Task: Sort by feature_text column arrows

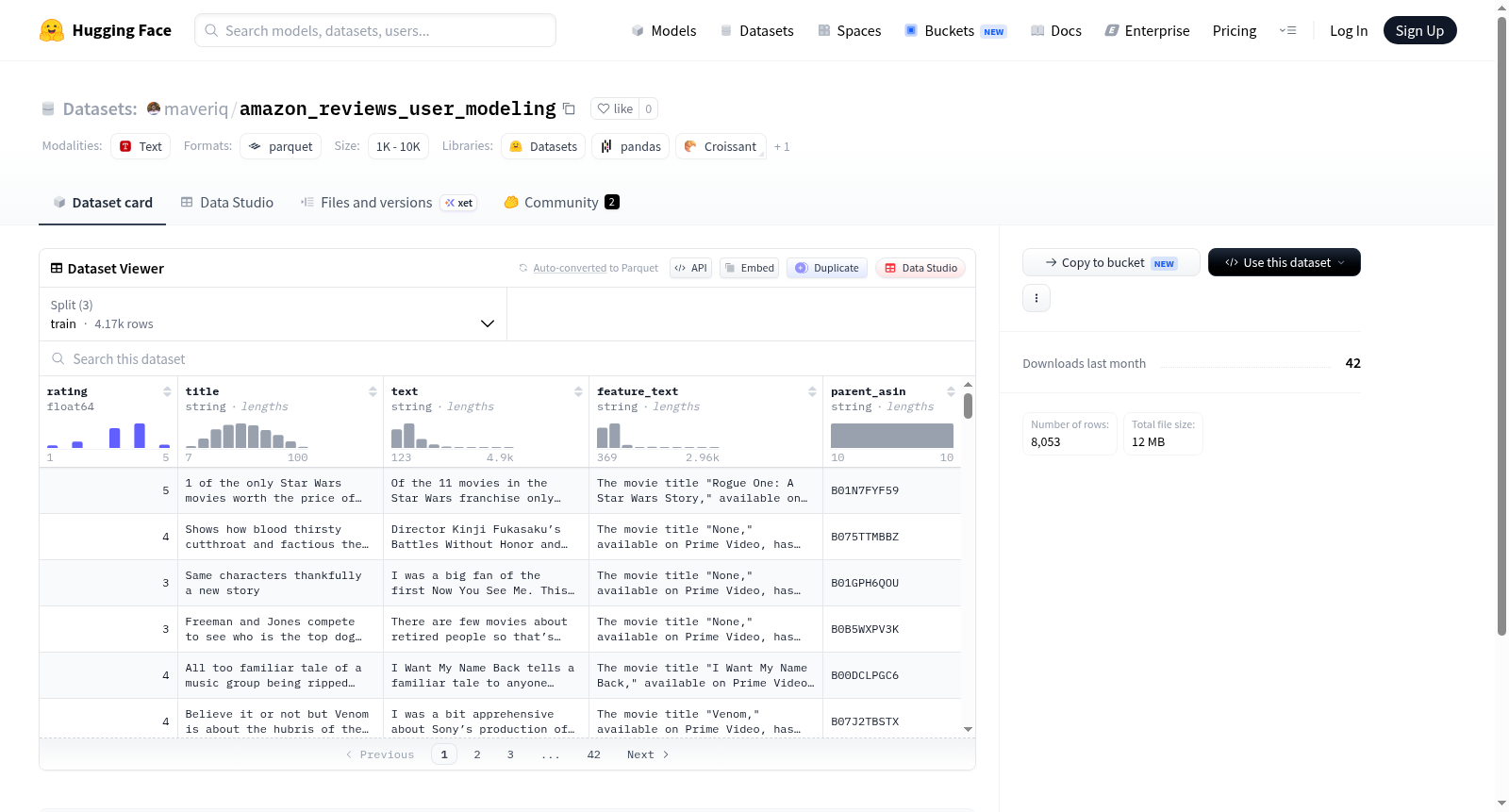Action: 812,391
